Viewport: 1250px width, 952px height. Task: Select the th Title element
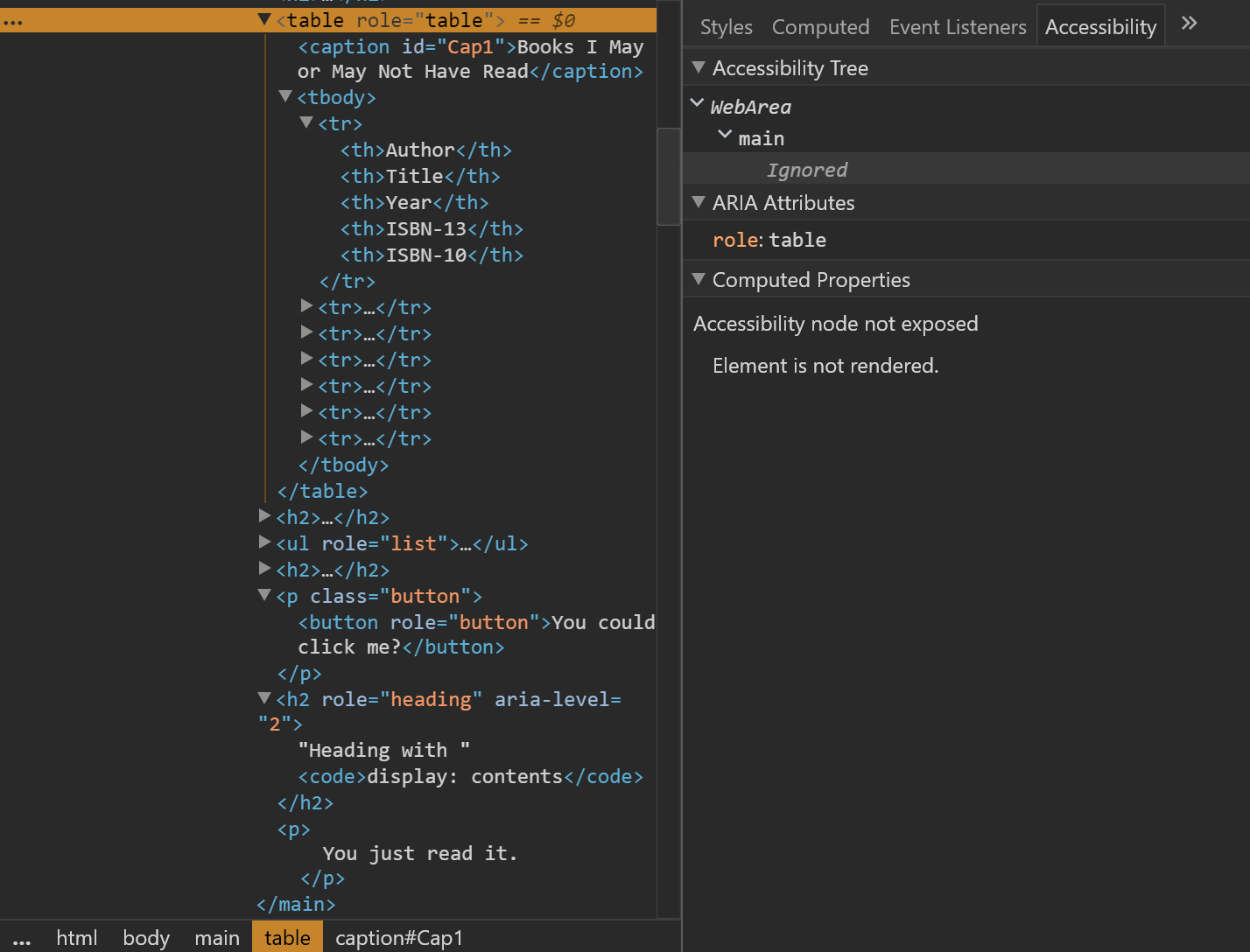point(420,177)
